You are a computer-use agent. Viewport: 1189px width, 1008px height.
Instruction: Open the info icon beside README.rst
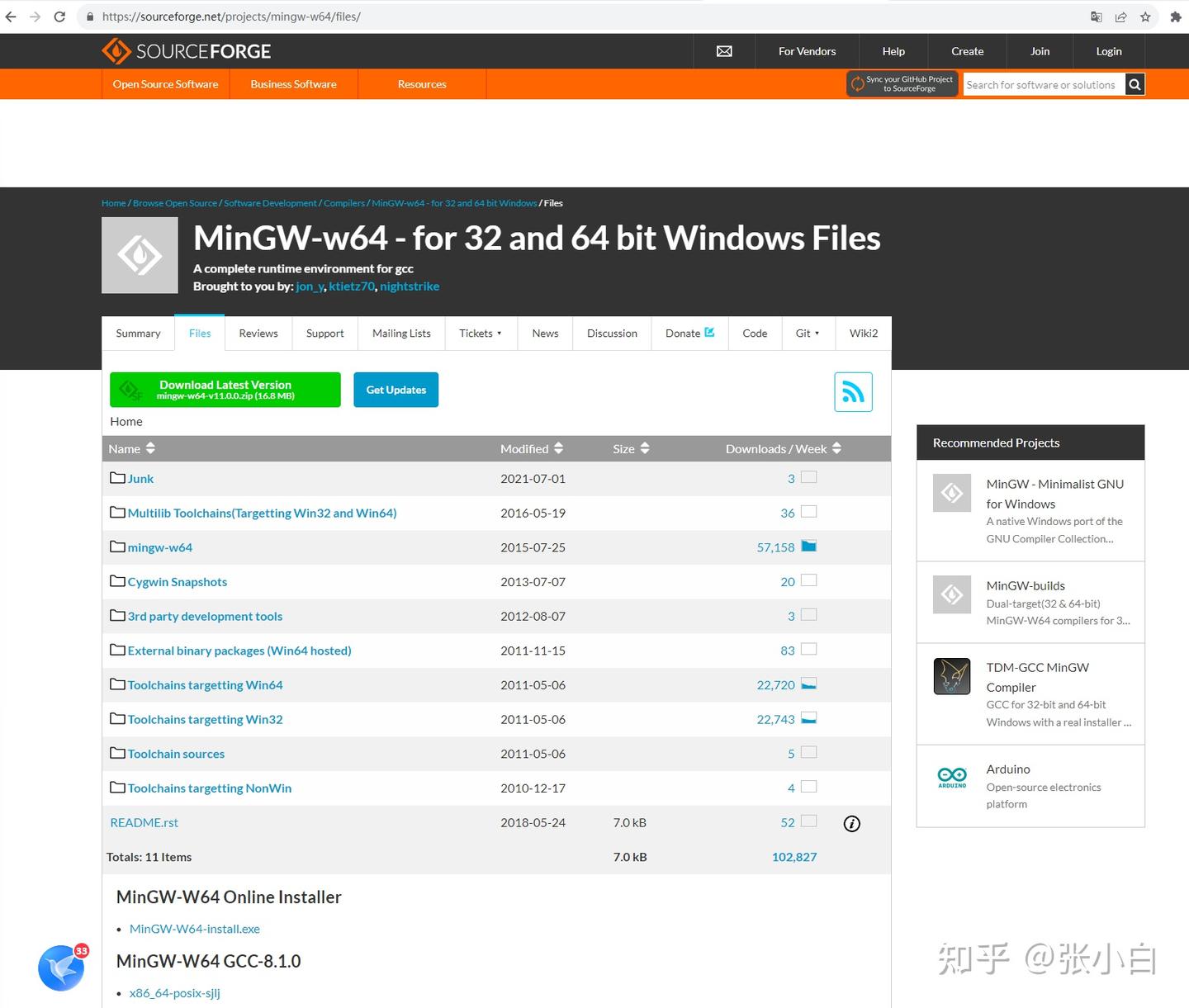(851, 823)
